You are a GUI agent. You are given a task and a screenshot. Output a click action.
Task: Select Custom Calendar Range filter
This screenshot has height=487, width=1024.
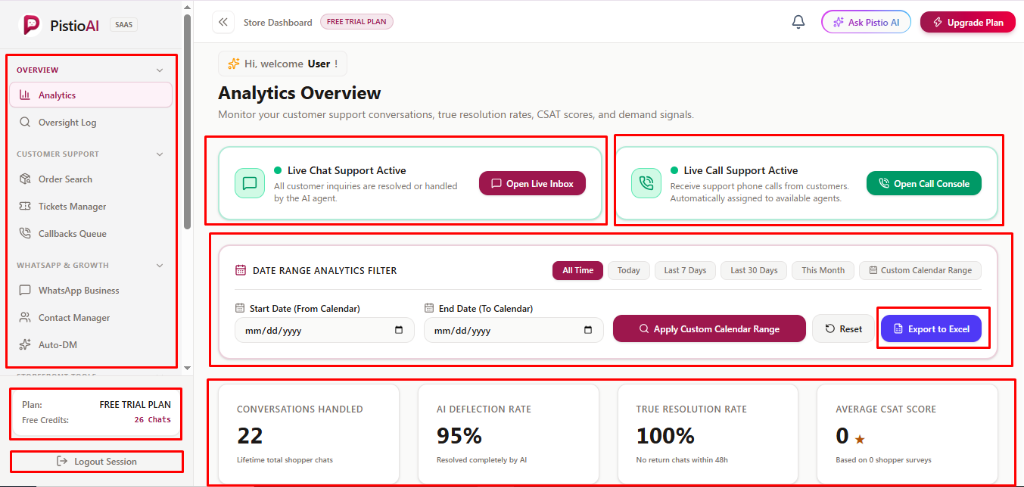(920, 270)
